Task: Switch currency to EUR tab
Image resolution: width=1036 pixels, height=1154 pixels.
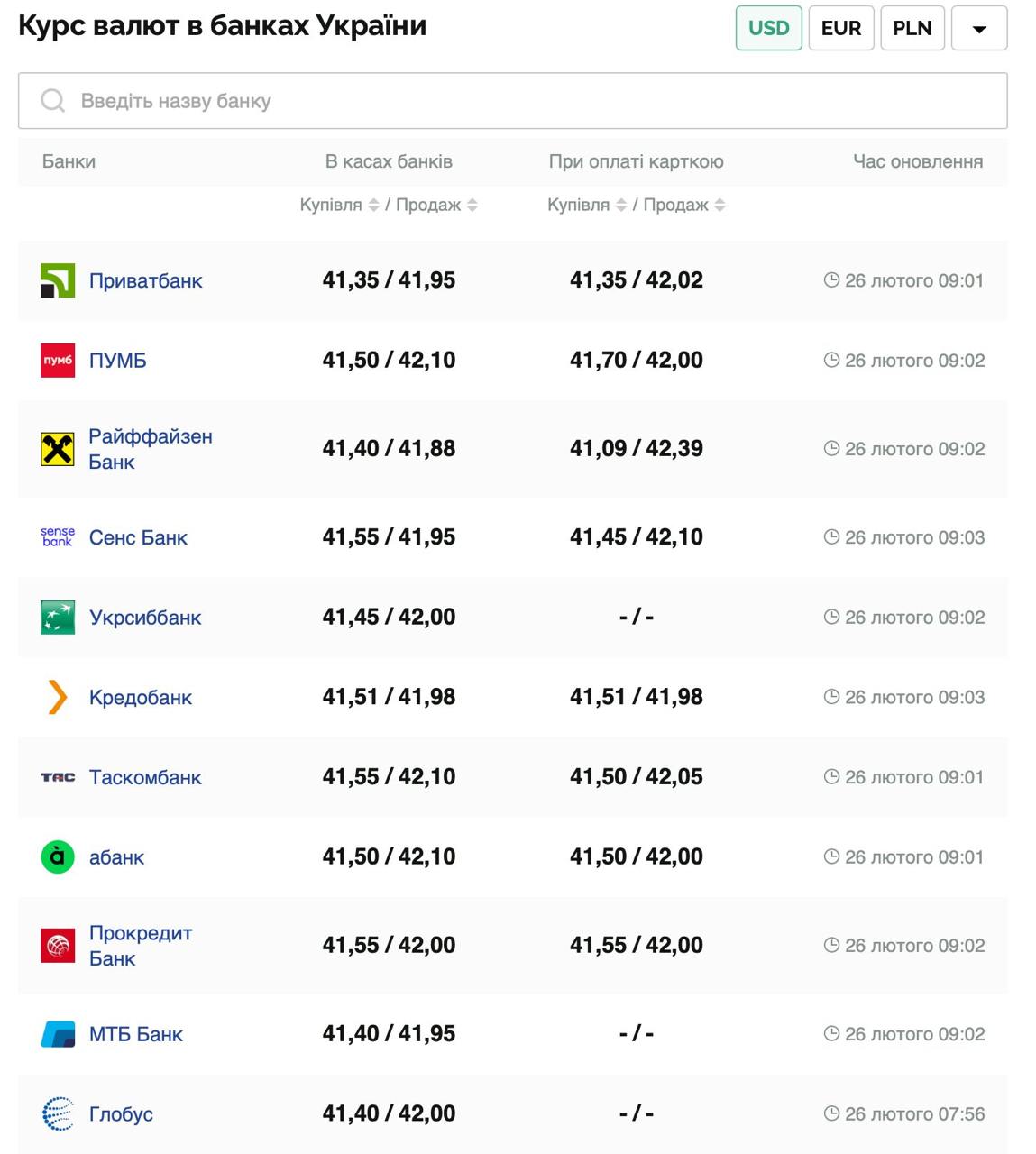Action: pyautogui.click(x=840, y=28)
